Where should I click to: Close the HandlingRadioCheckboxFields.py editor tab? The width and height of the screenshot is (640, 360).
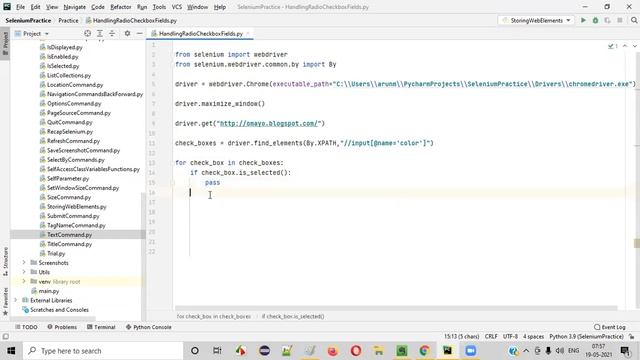tap(248, 33)
